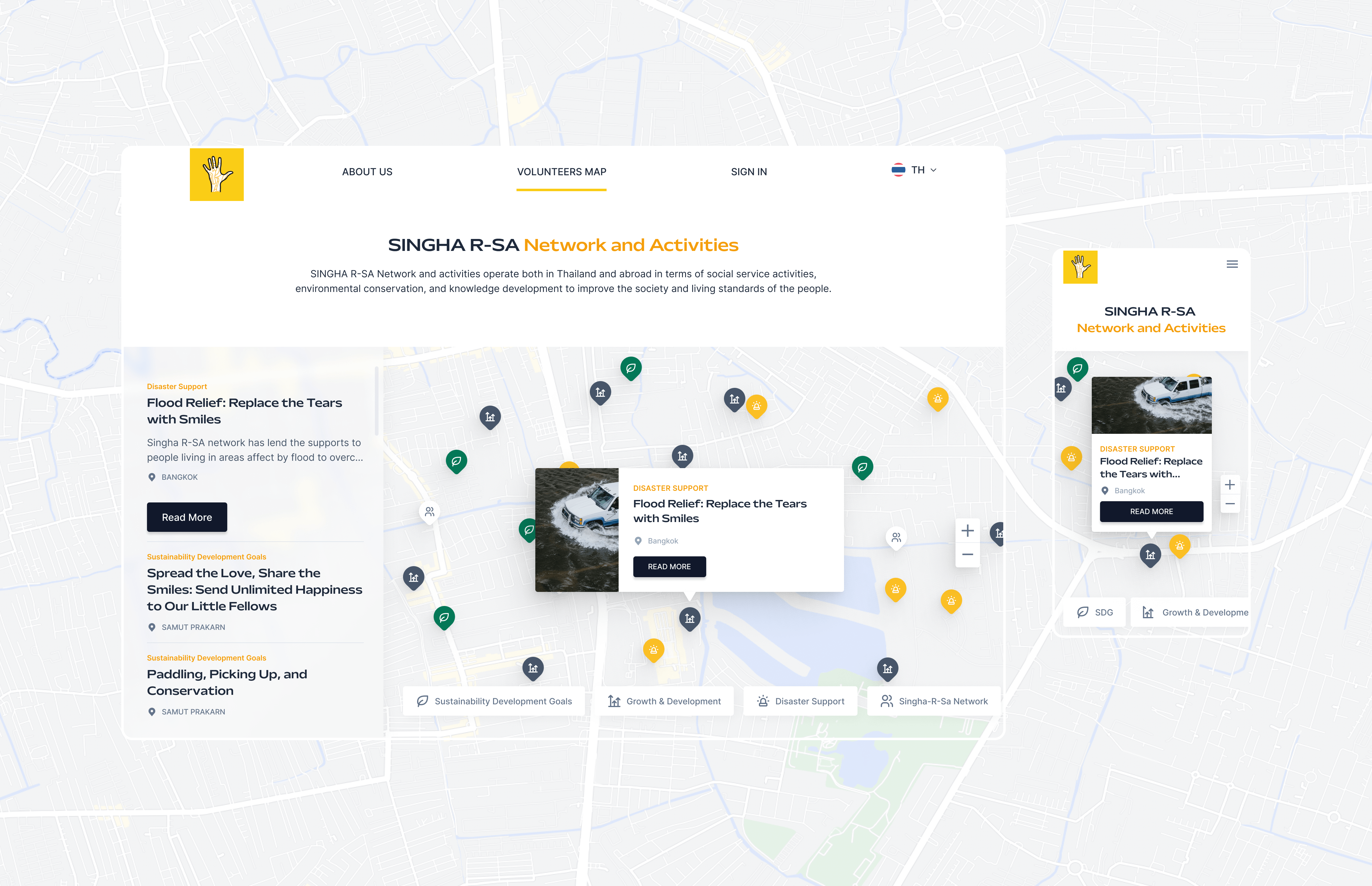Zoom in on the desktop map
Viewport: 1372px width, 886px height.
[967, 530]
